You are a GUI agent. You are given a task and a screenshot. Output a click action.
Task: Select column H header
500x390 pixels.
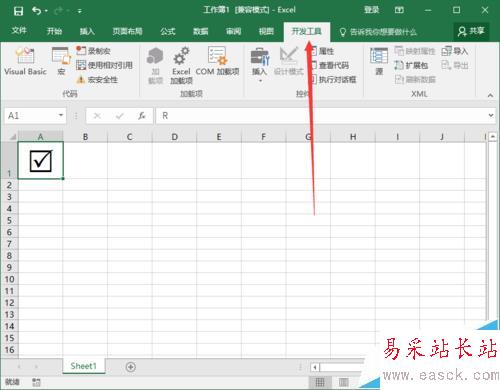coord(353,137)
